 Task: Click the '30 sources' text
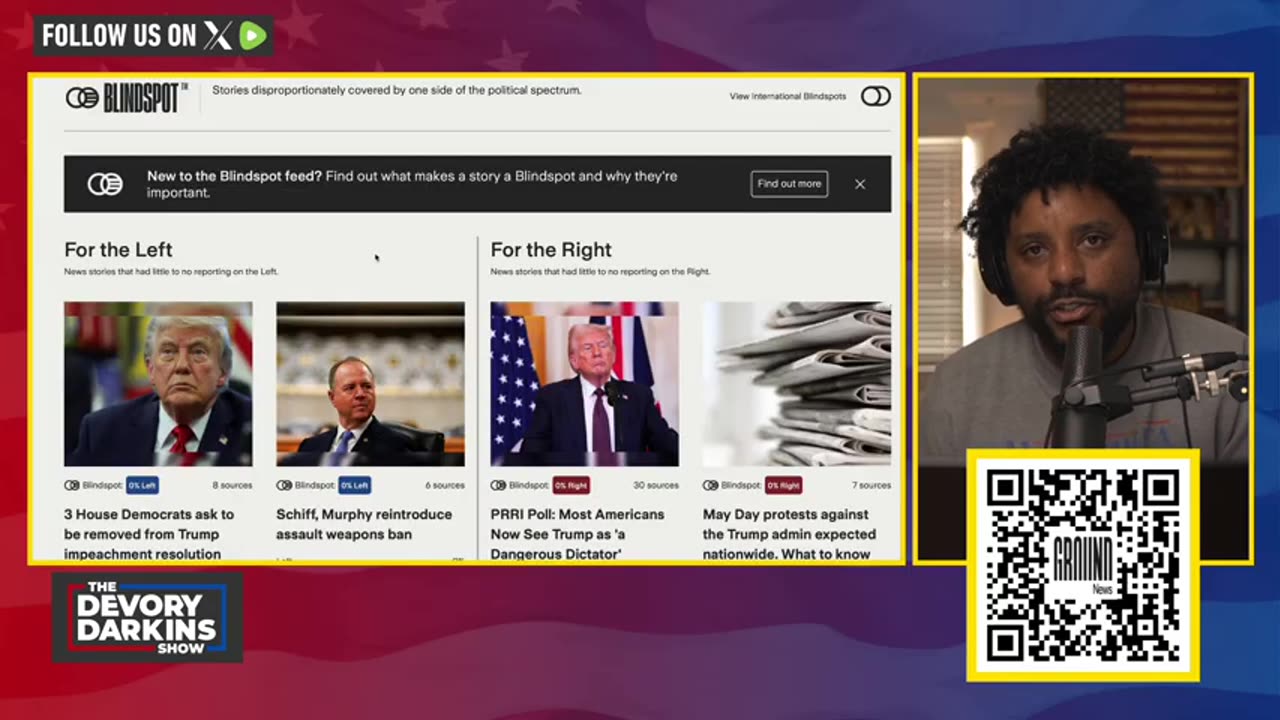(656, 485)
